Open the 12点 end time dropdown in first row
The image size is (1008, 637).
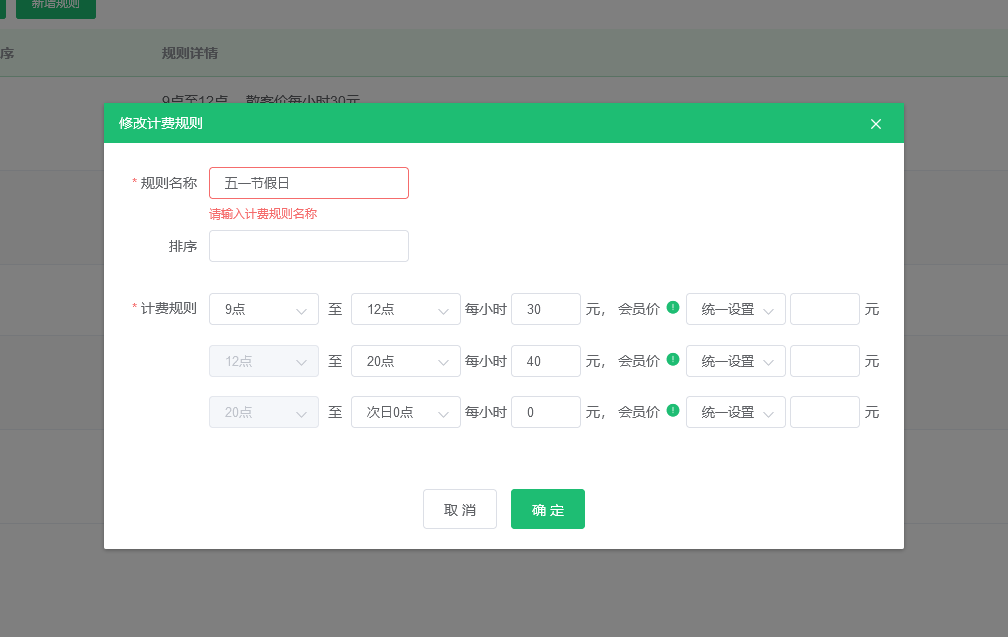click(406, 310)
